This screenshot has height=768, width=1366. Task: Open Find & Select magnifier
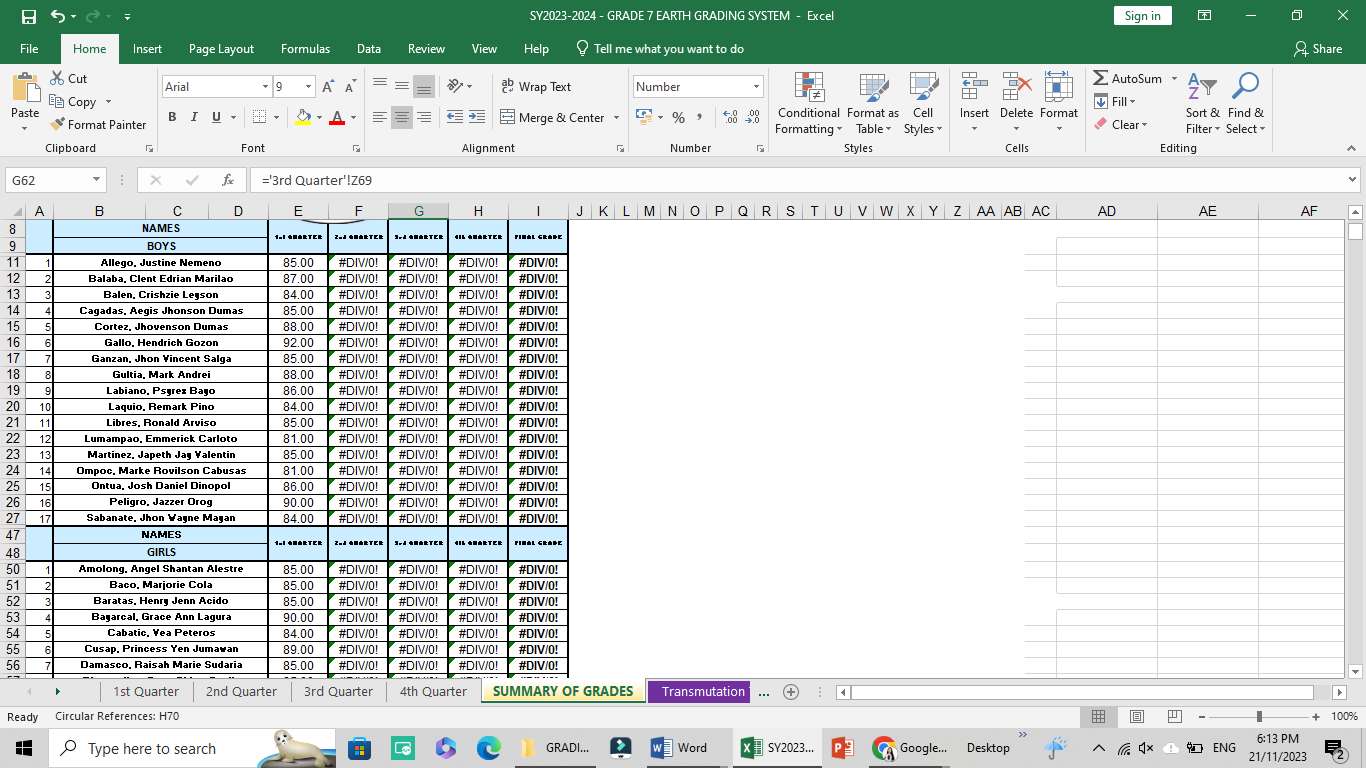click(1246, 104)
